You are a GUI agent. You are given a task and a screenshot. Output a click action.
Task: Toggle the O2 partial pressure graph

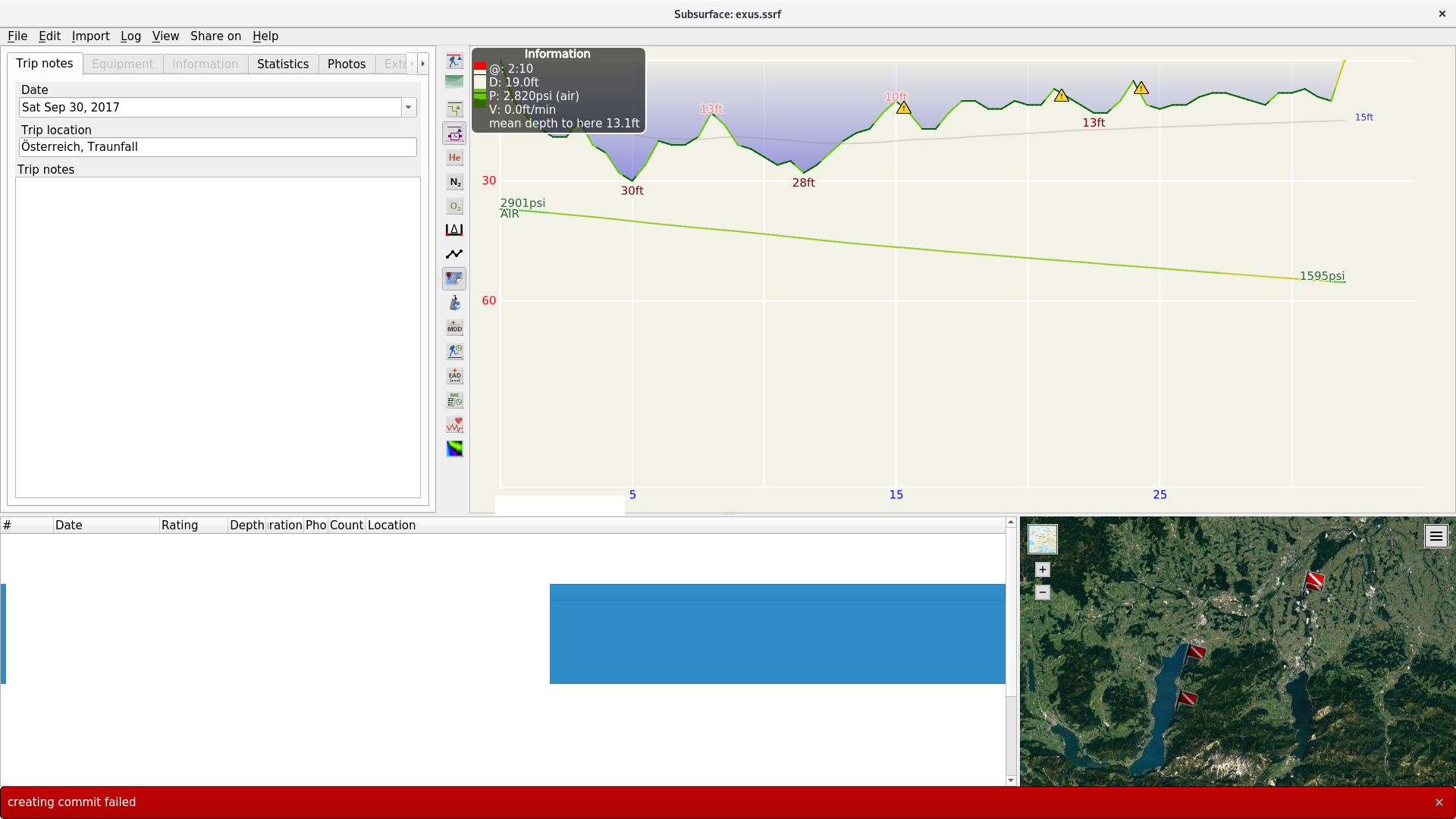coord(454,206)
